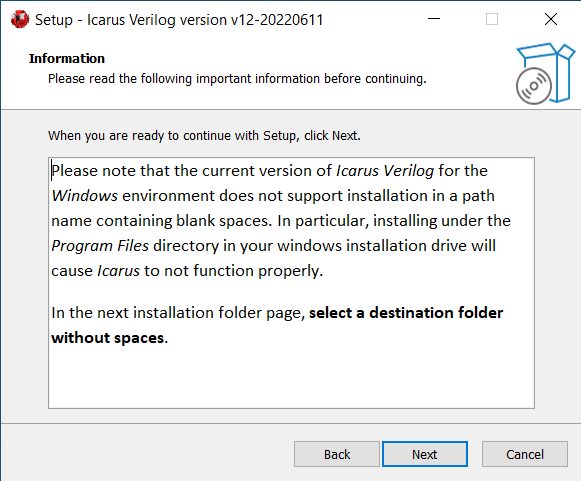Click the Next button to continue setup
The width and height of the screenshot is (581, 481).
425,454
